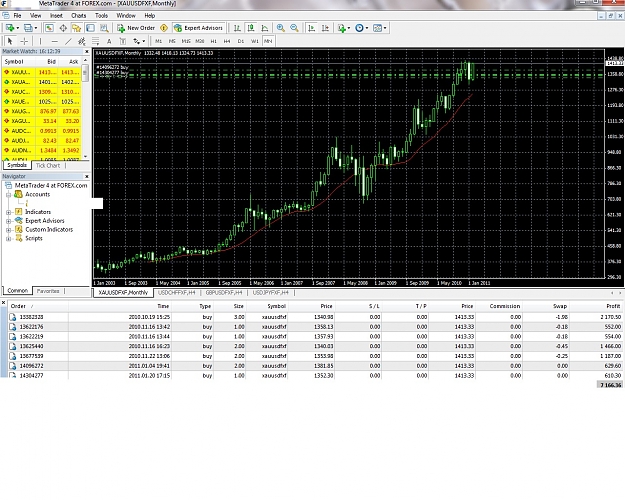
Task: Click the New Chart toolbar icon
Action: pyautogui.click(x=10, y=28)
